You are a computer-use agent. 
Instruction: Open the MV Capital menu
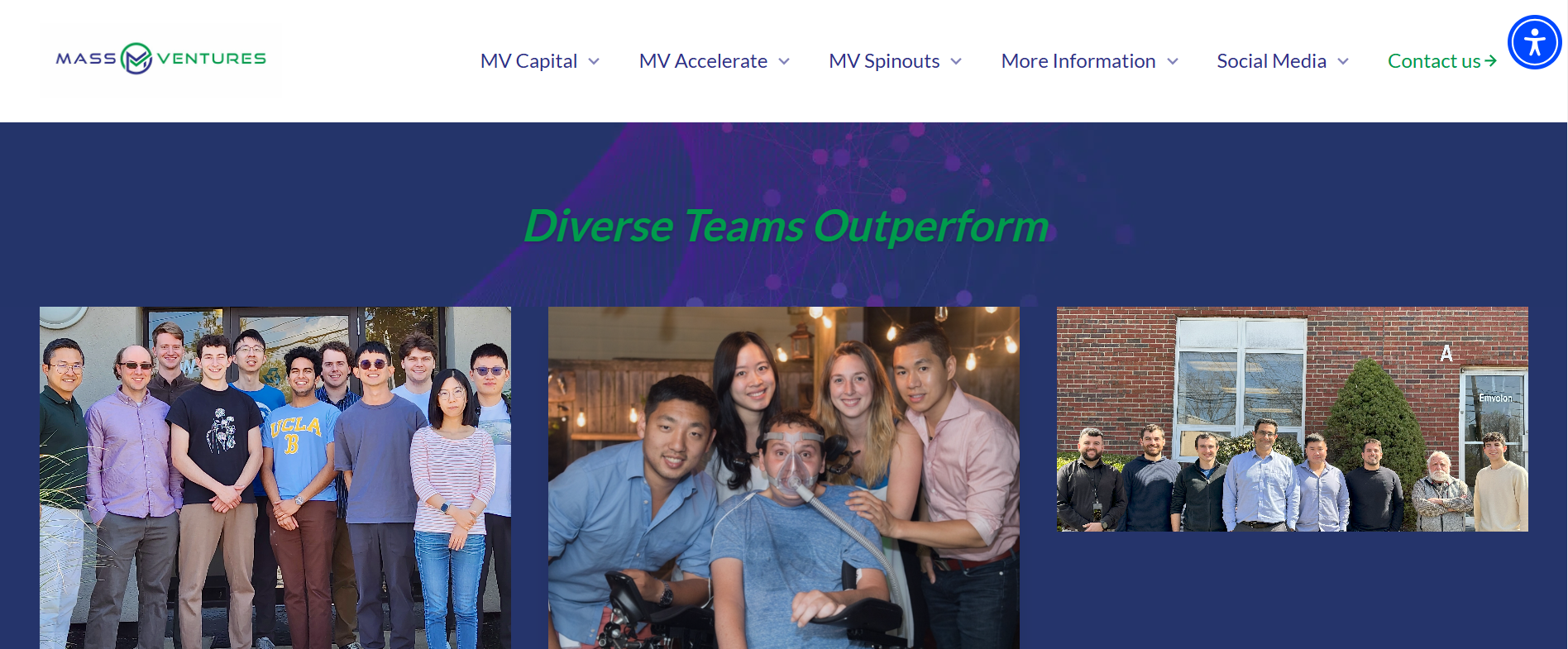click(x=529, y=61)
